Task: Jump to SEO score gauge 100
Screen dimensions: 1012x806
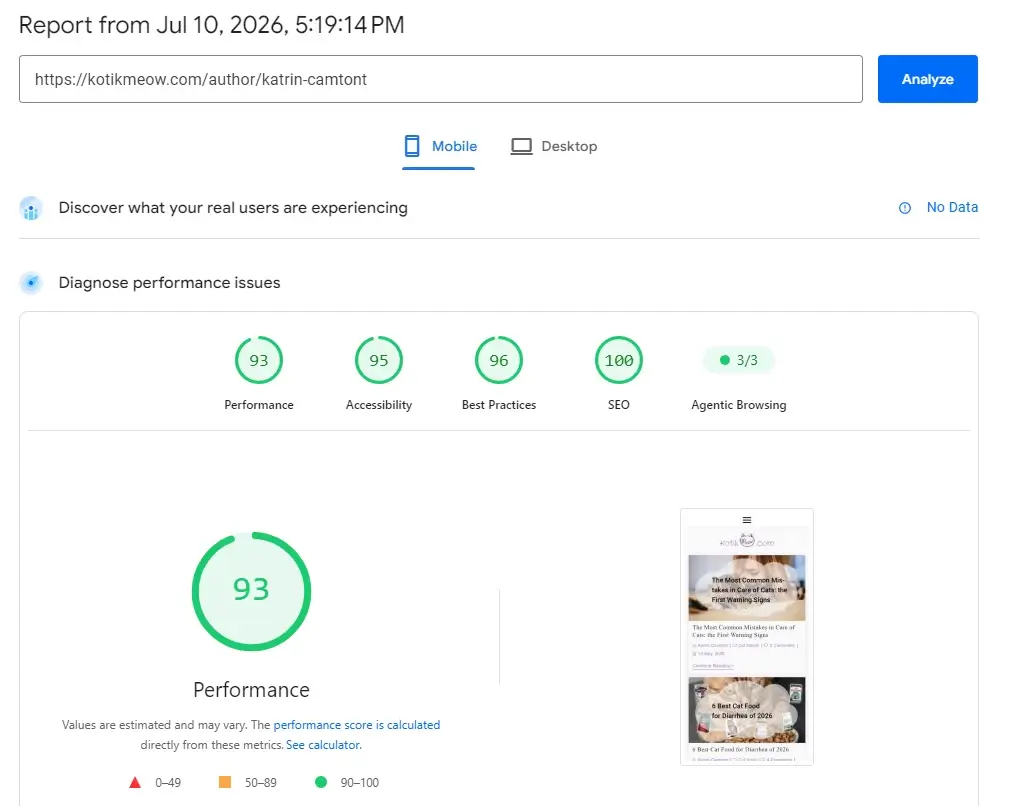Action: 619,360
